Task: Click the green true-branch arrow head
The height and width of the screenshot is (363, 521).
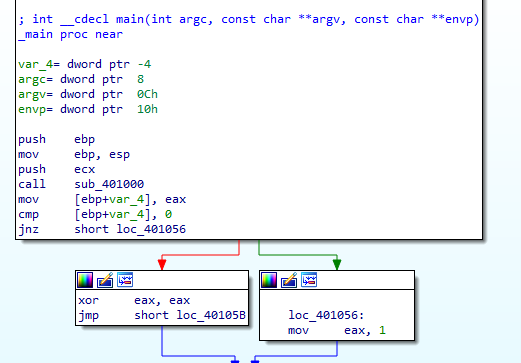Action: tap(337, 265)
